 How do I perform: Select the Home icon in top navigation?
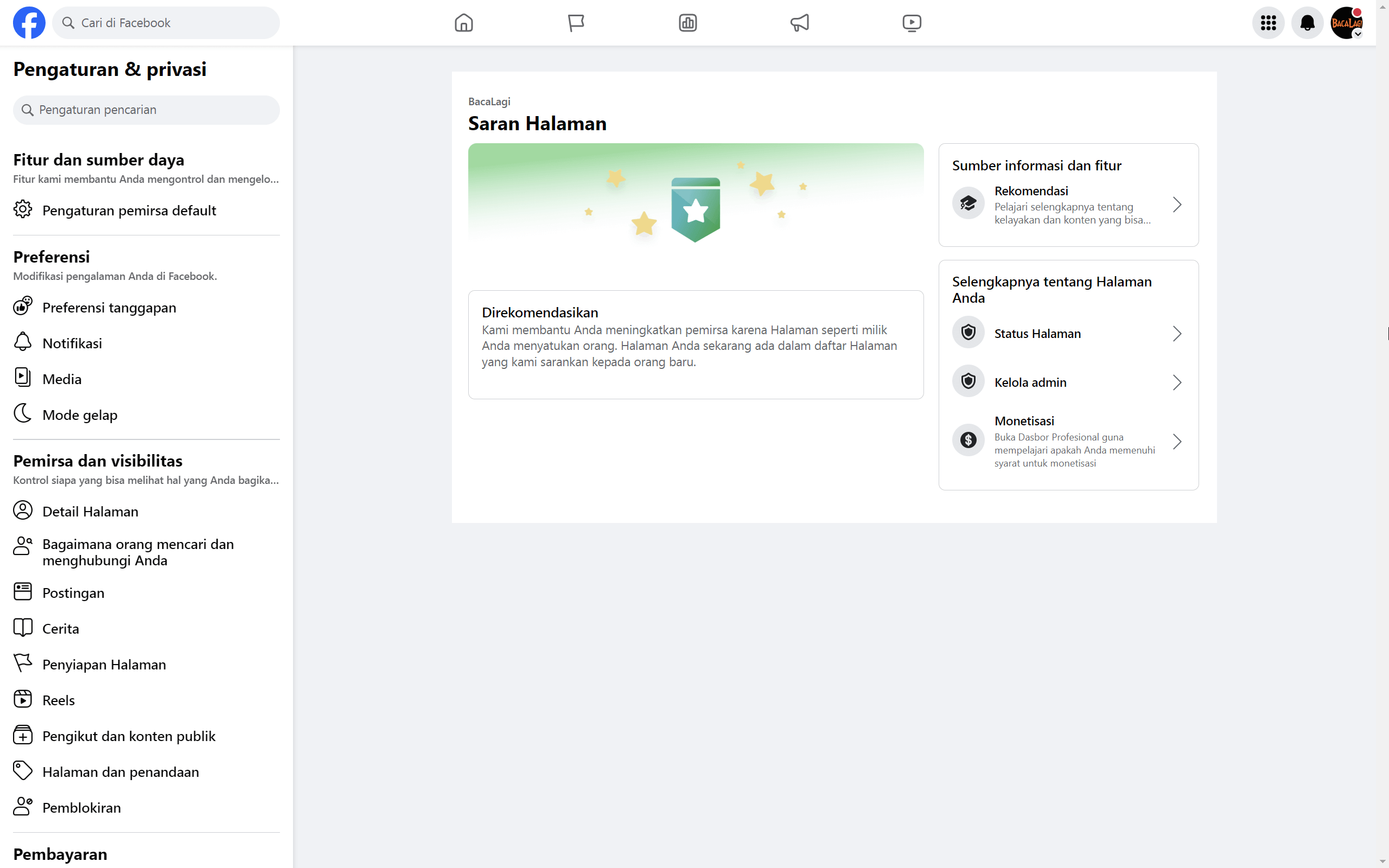click(x=464, y=22)
